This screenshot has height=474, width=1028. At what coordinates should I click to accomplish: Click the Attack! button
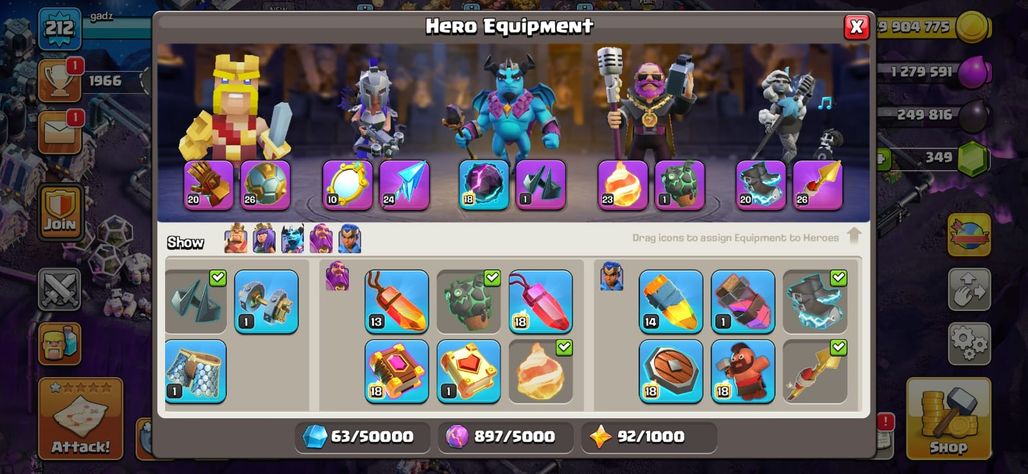tap(81, 418)
